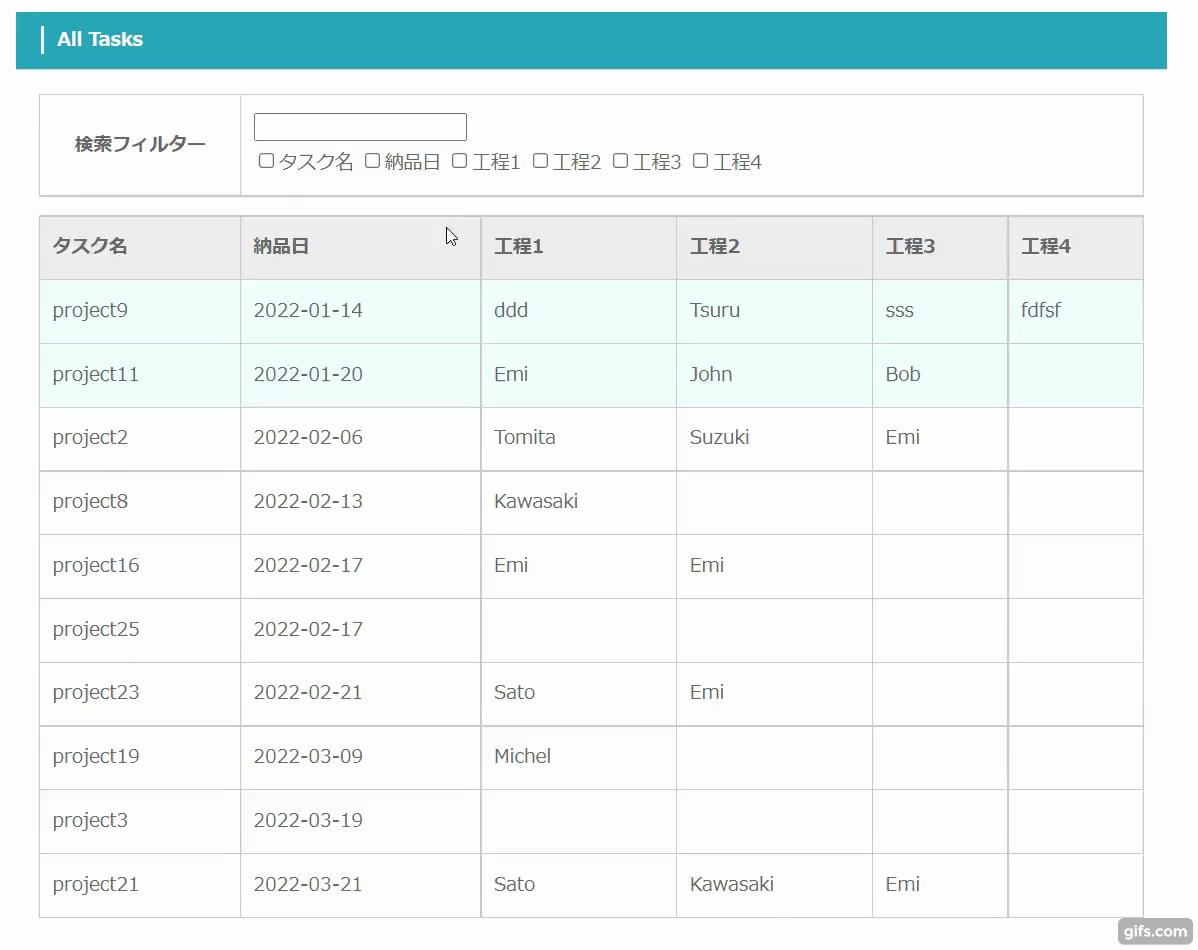The height and width of the screenshot is (950, 1198).
Task: Click the All Tasks heading
Action: point(100,40)
